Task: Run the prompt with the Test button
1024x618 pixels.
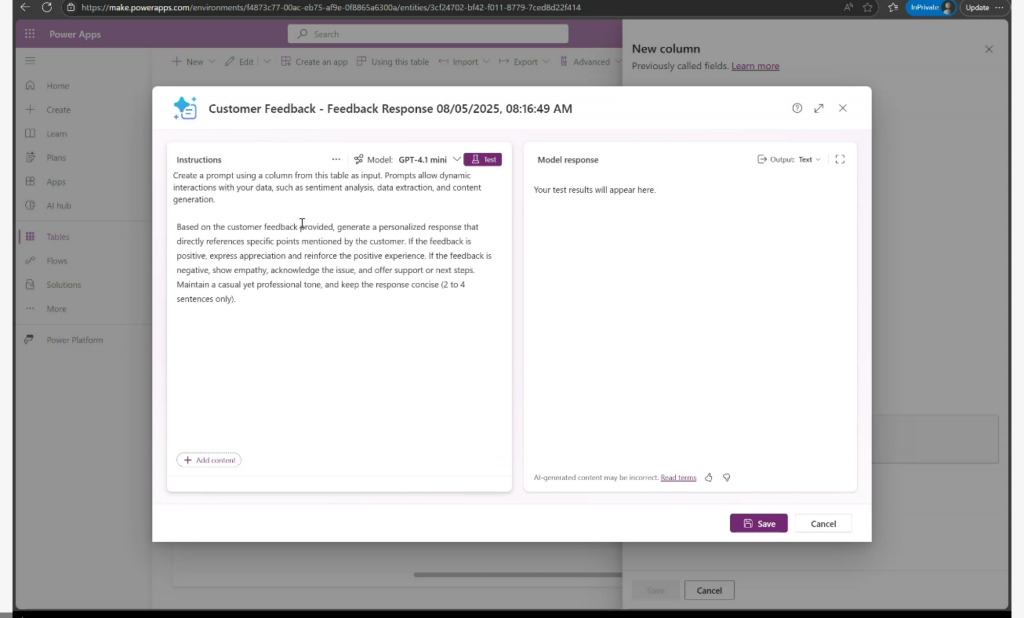Action: click(483, 159)
